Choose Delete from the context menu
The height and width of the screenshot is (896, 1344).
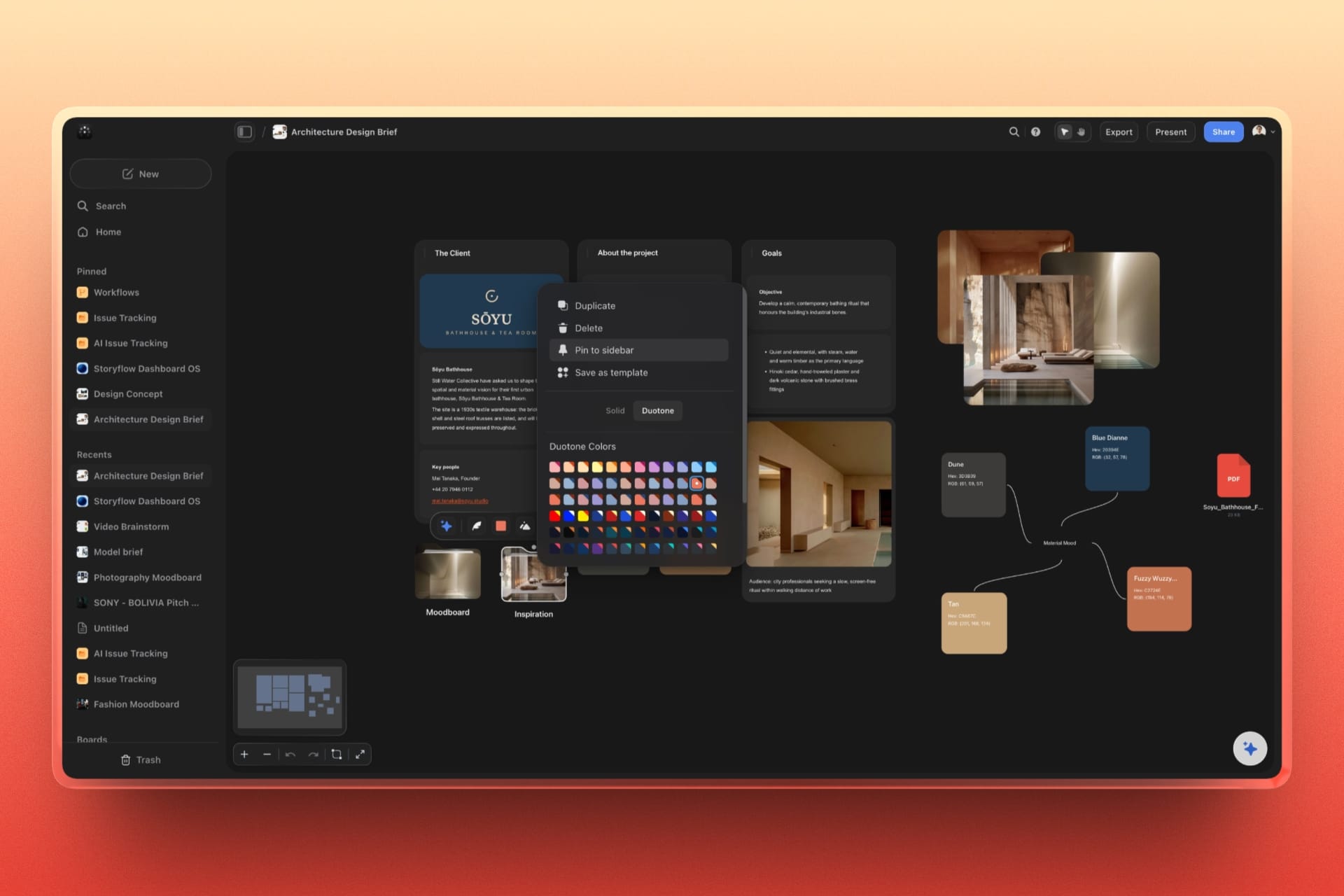pos(638,328)
